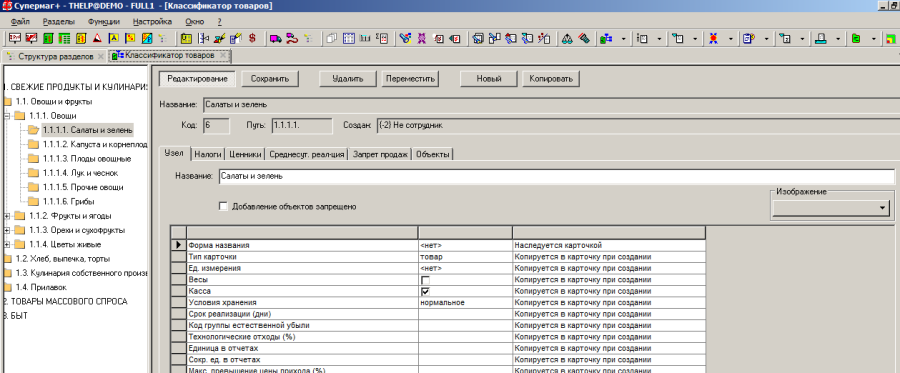
Task: Open the Разделы menu
Action: tap(59, 21)
